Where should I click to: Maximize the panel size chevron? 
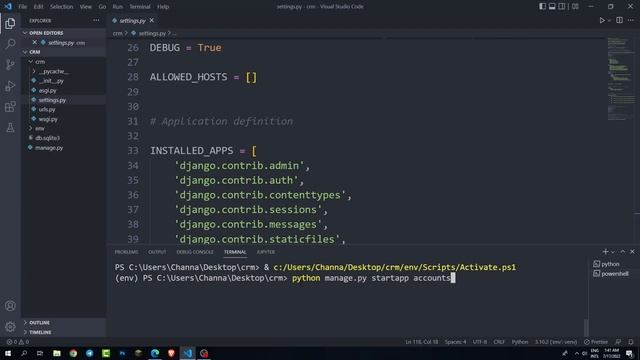623,251
